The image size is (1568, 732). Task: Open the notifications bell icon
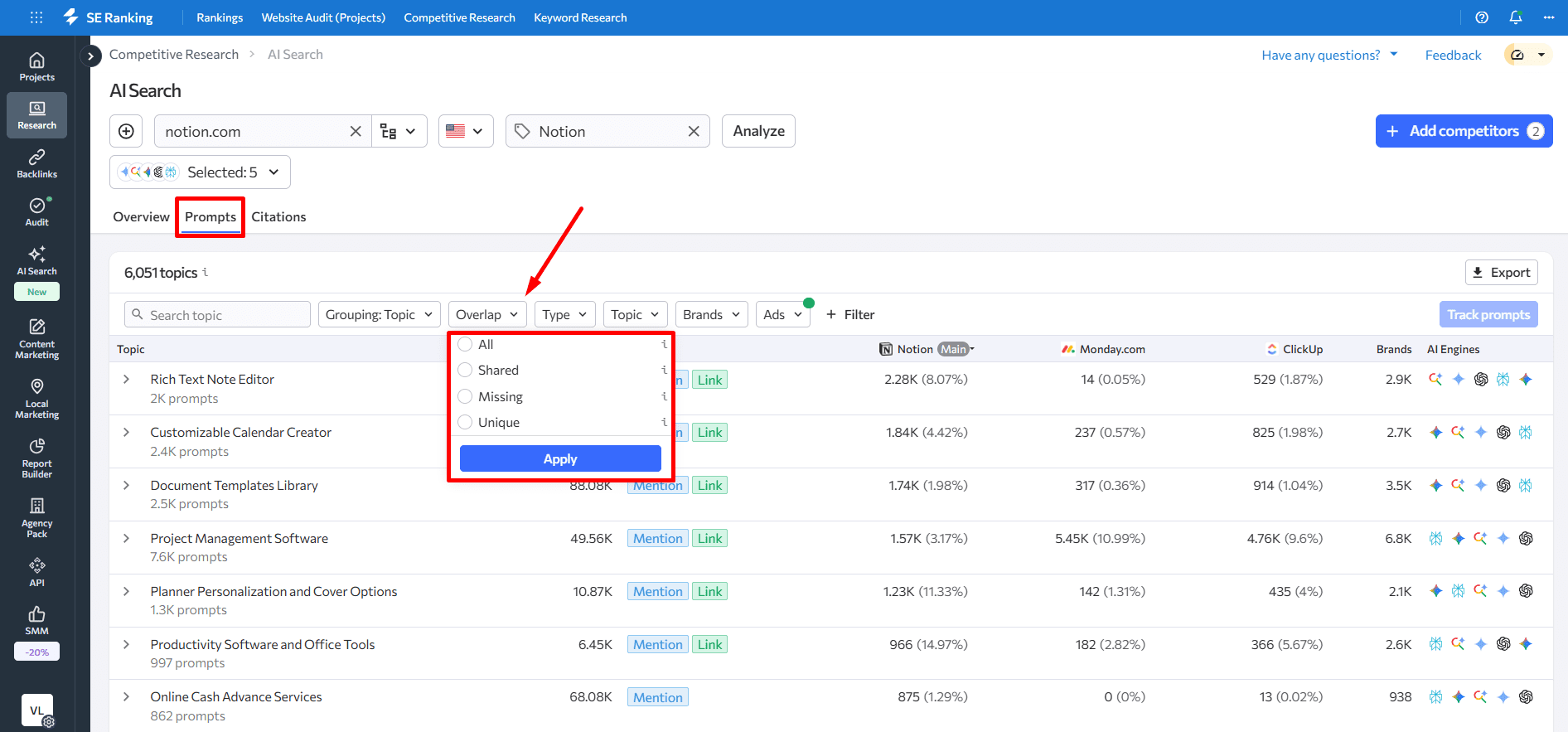point(1515,17)
